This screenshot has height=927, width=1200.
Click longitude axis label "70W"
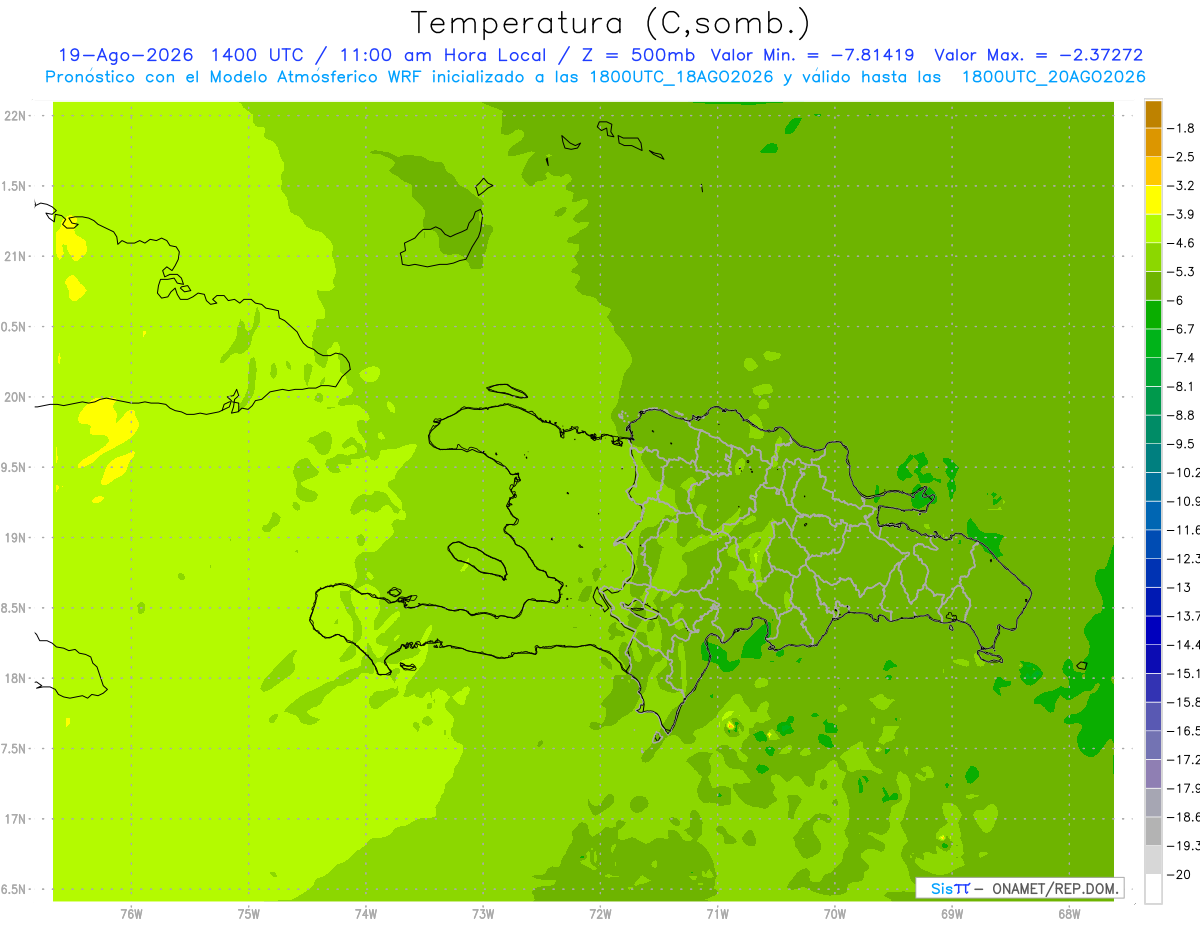[835, 913]
